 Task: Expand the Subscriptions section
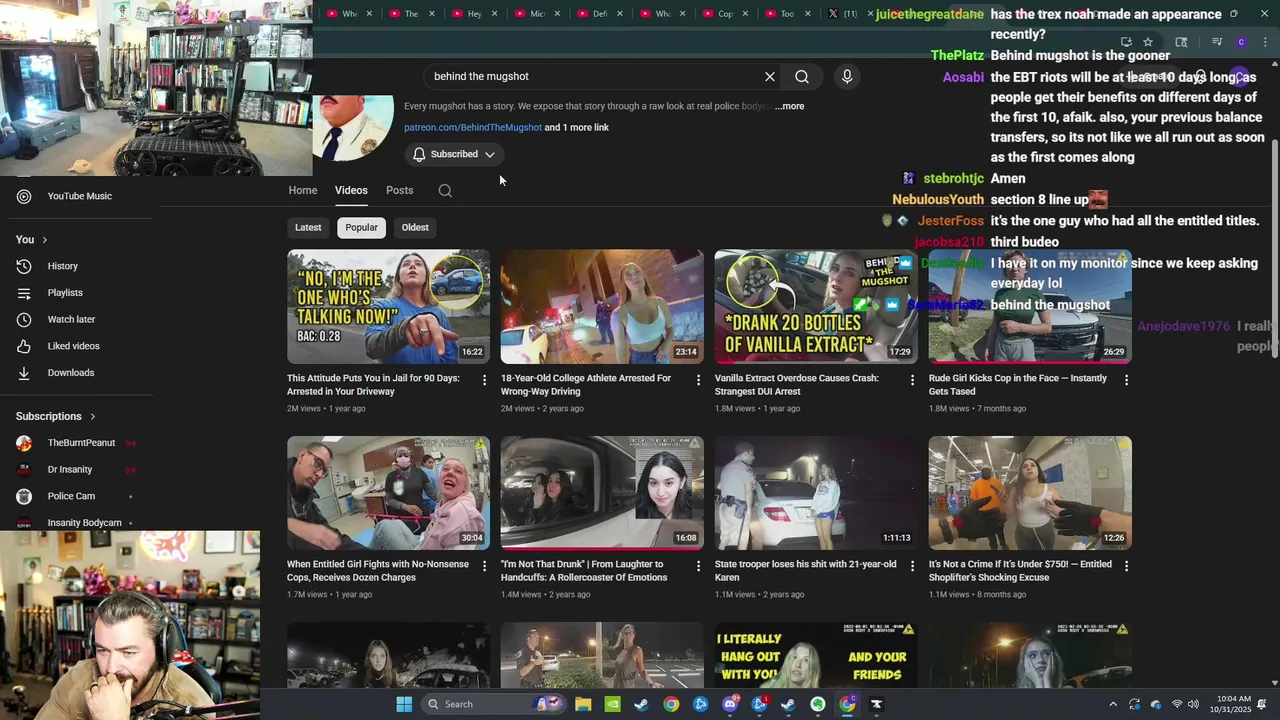pyautogui.click(x=56, y=416)
